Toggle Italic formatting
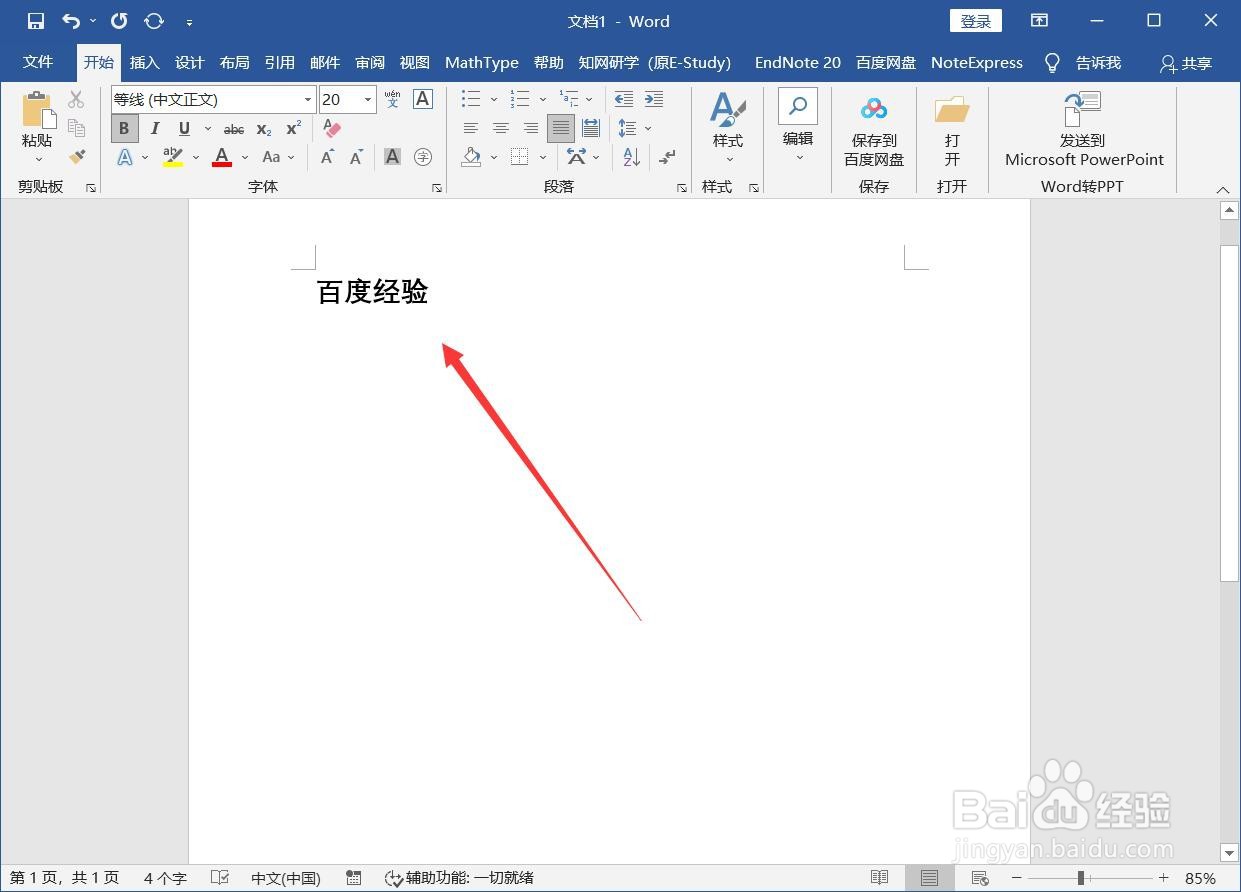This screenshot has height=892, width=1241. 155,129
